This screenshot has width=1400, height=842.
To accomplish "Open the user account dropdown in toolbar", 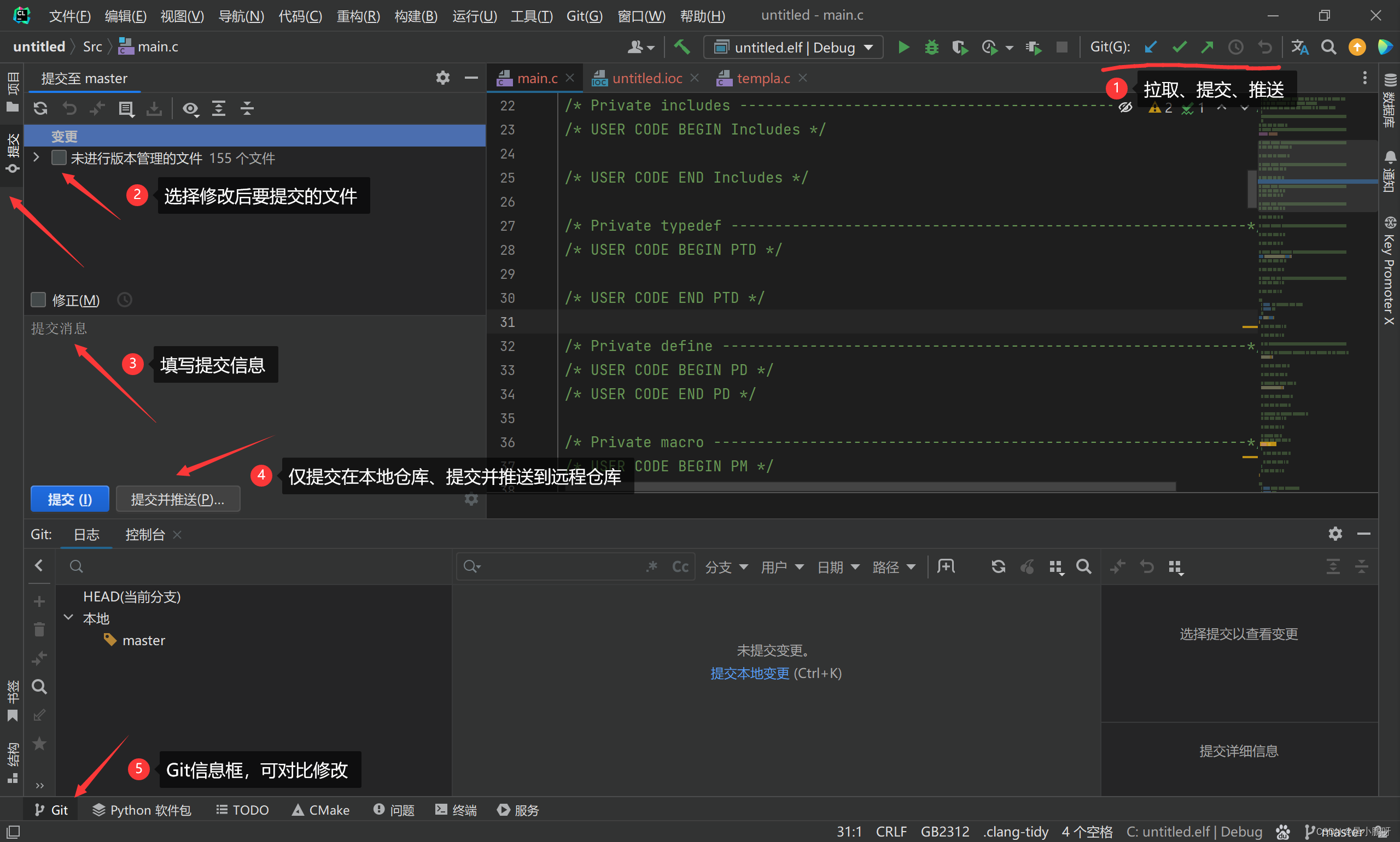I will click(x=641, y=47).
